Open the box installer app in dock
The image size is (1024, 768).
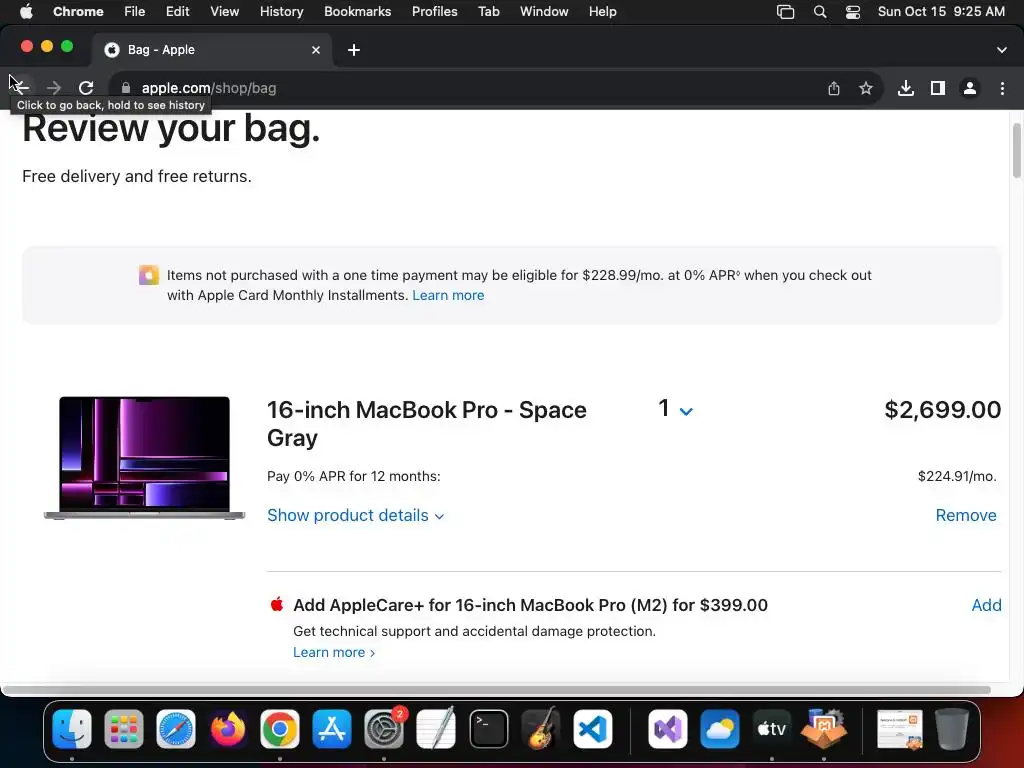click(824, 728)
